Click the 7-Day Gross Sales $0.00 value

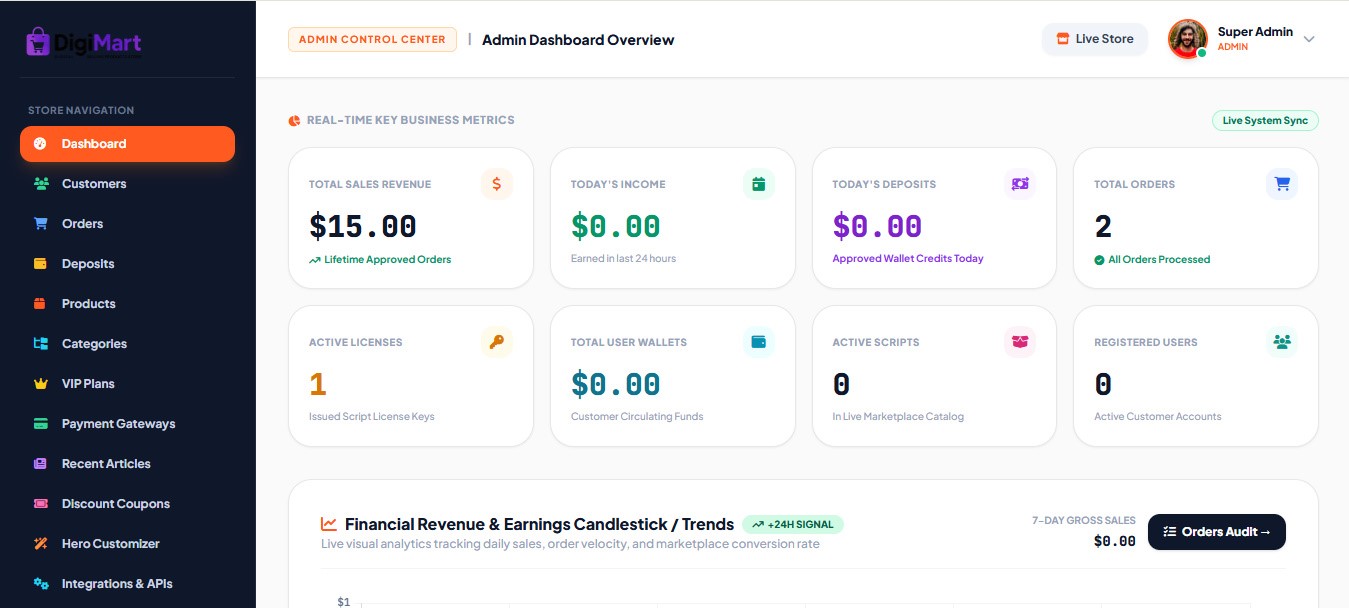click(x=1115, y=542)
